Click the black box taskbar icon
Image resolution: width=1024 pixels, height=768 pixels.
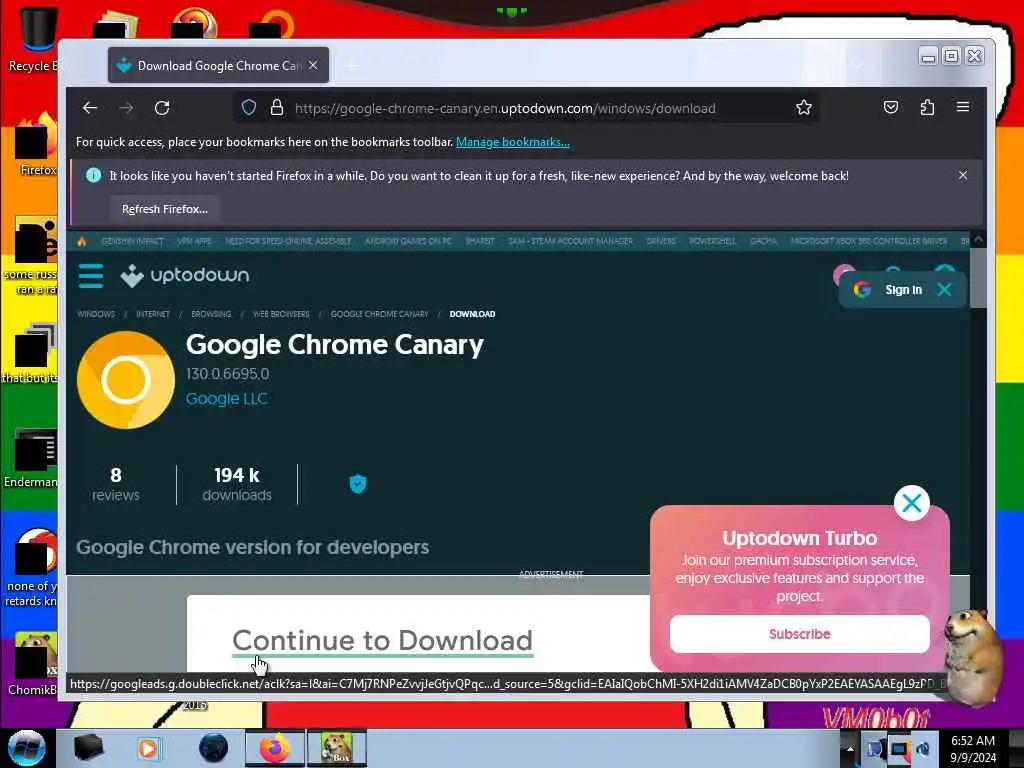pyautogui.click(x=88, y=748)
